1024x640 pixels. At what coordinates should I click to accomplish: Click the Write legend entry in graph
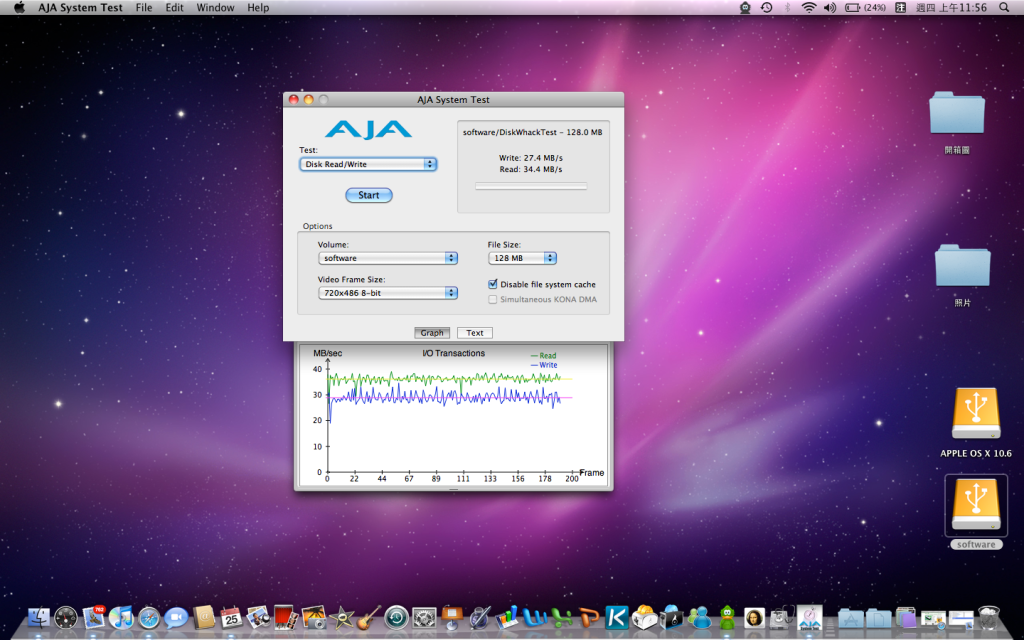point(543,365)
